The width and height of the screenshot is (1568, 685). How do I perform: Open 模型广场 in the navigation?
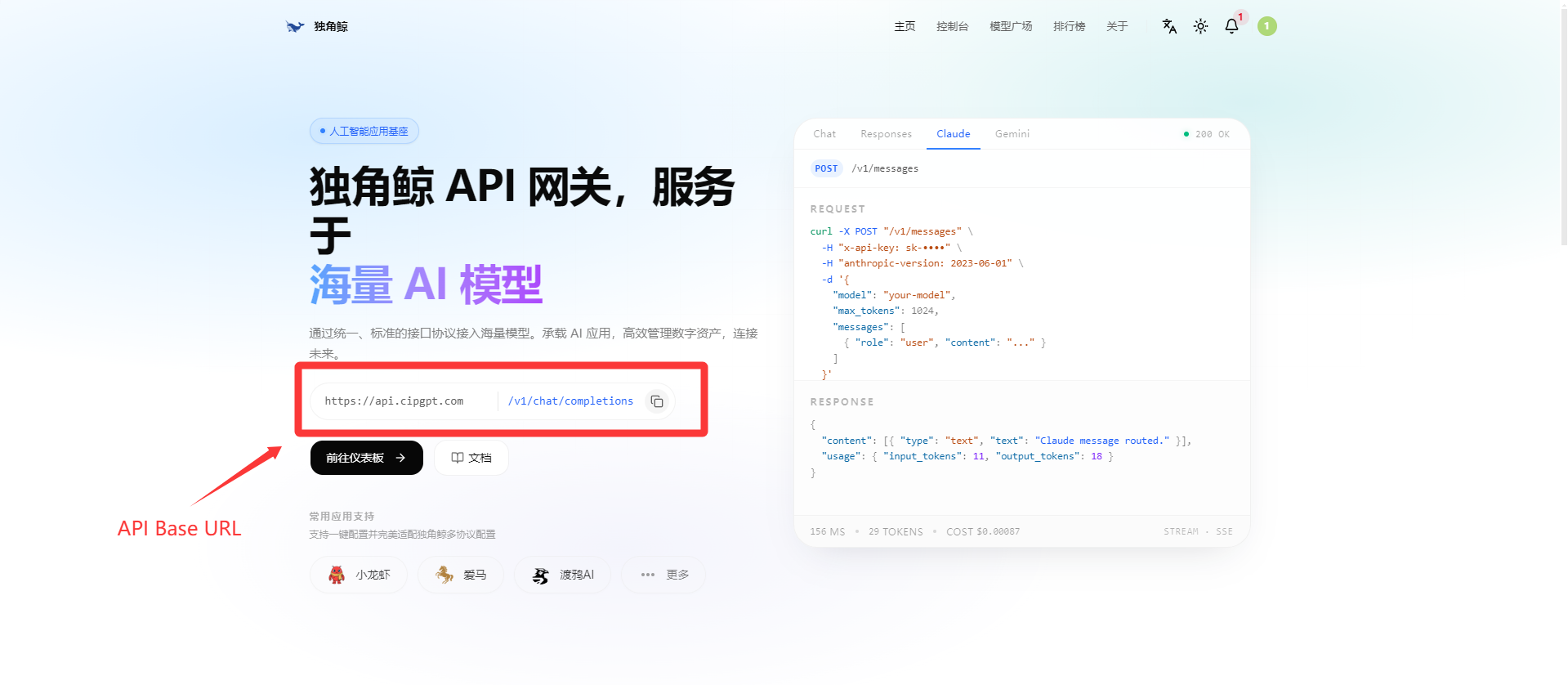(1011, 26)
